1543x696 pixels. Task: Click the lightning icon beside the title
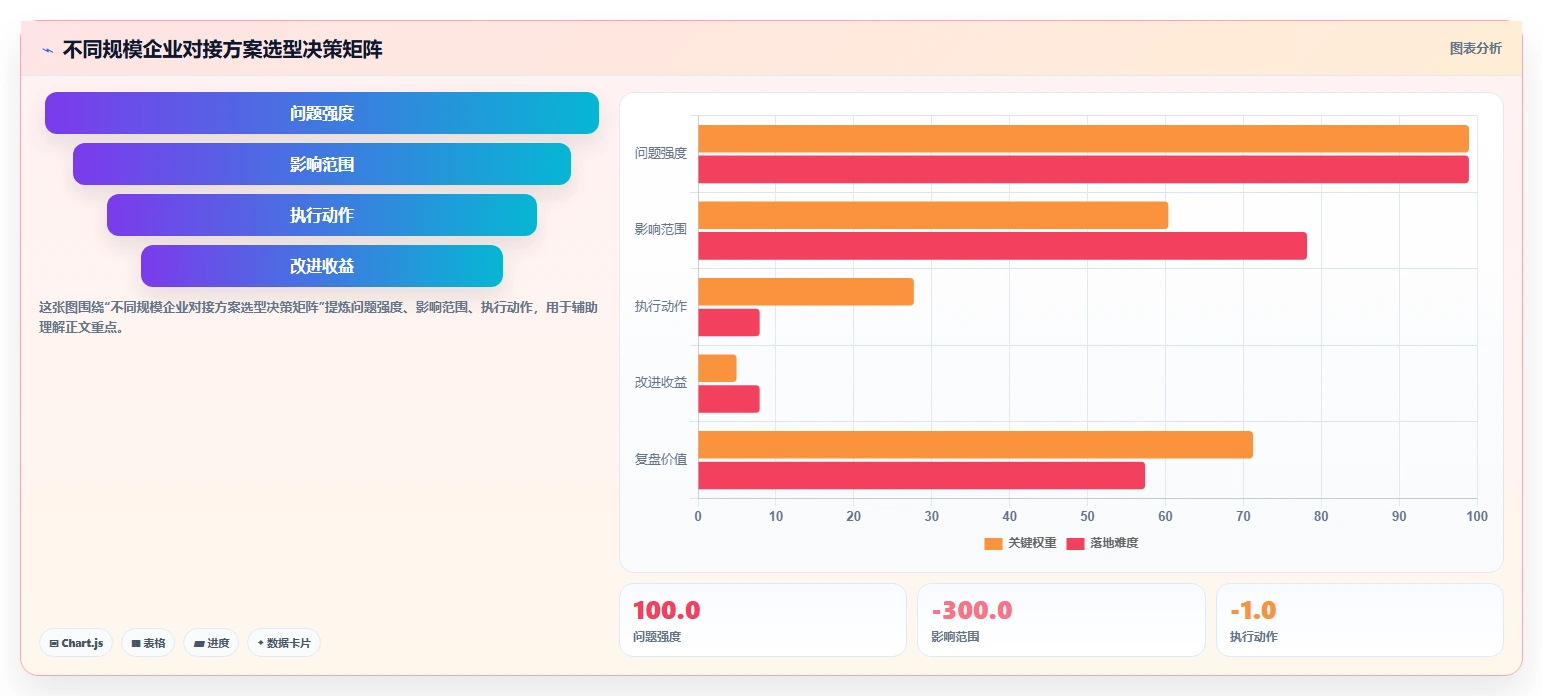[47, 50]
